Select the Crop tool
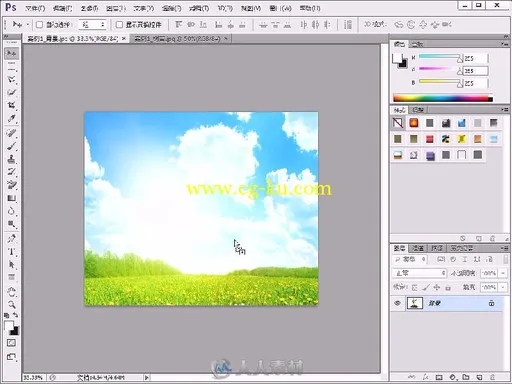 pos(12,105)
